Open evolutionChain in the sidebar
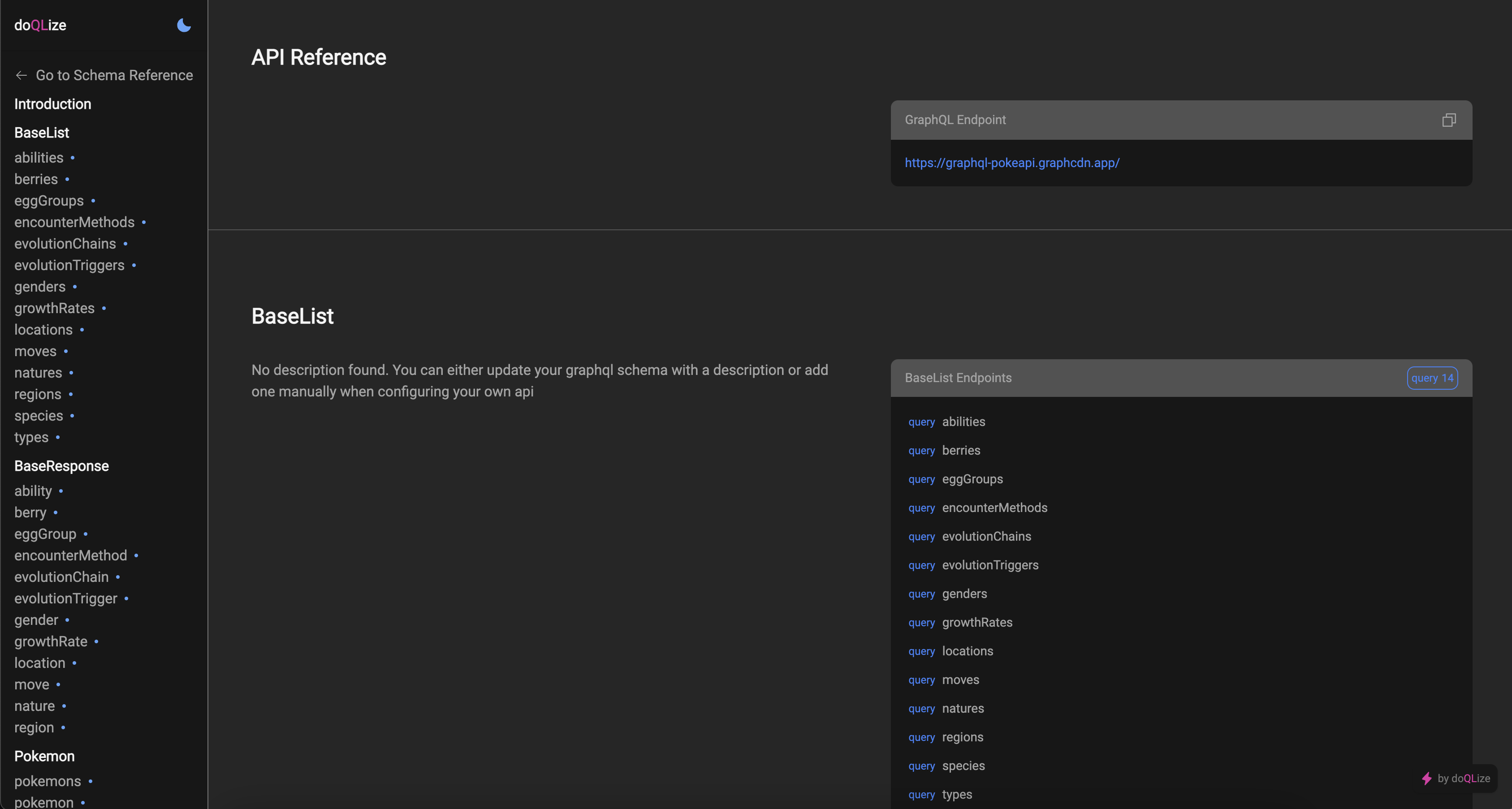 click(x=62, y=577)
